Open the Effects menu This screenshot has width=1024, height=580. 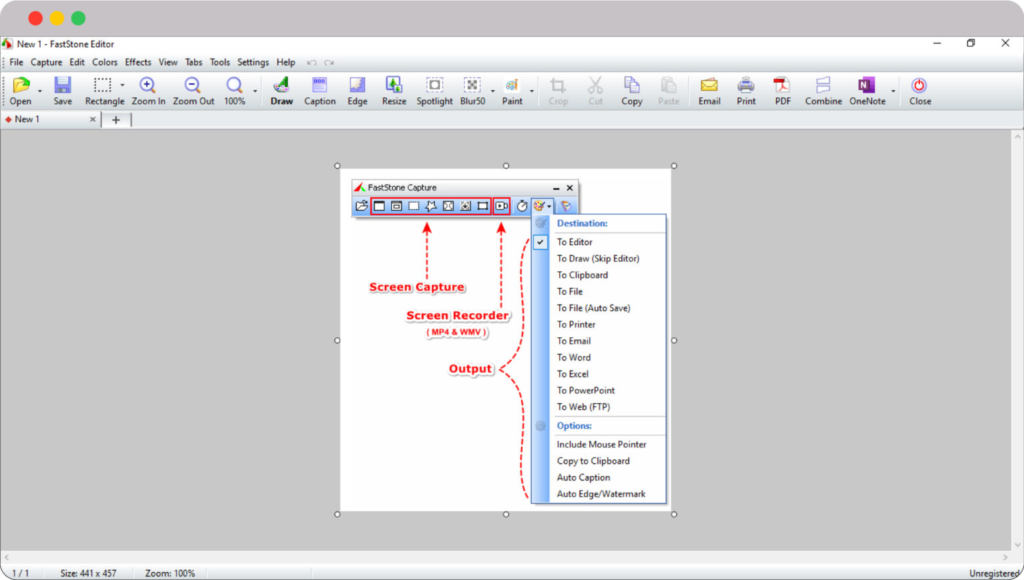138,62
